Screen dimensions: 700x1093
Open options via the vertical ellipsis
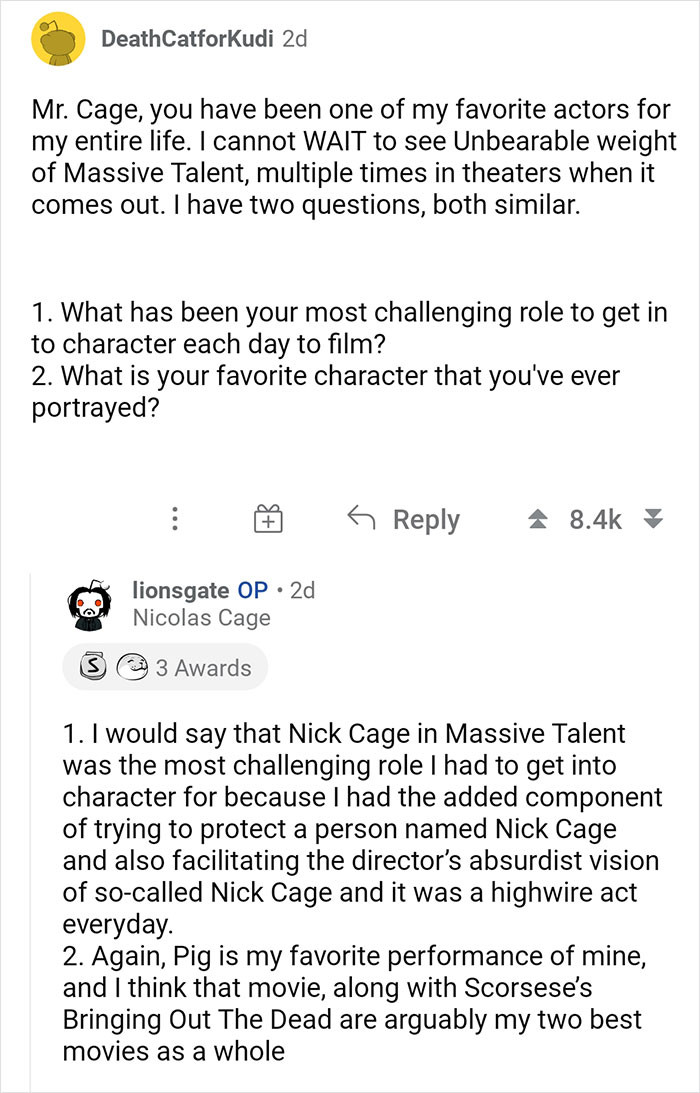click(175, 518)
